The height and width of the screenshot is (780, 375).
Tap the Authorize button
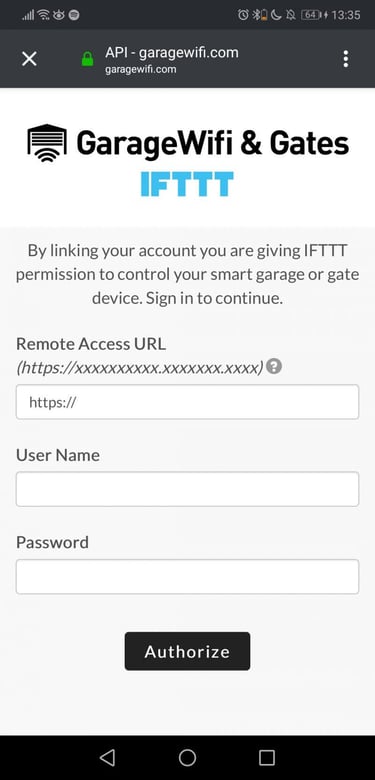coord(188,651)
